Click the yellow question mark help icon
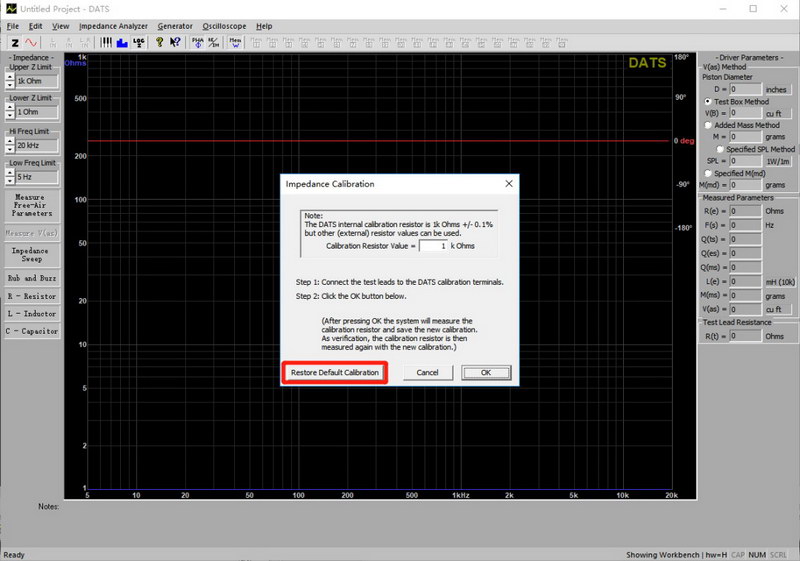Viewport: 800px width, 561px height. click(160, 43)
